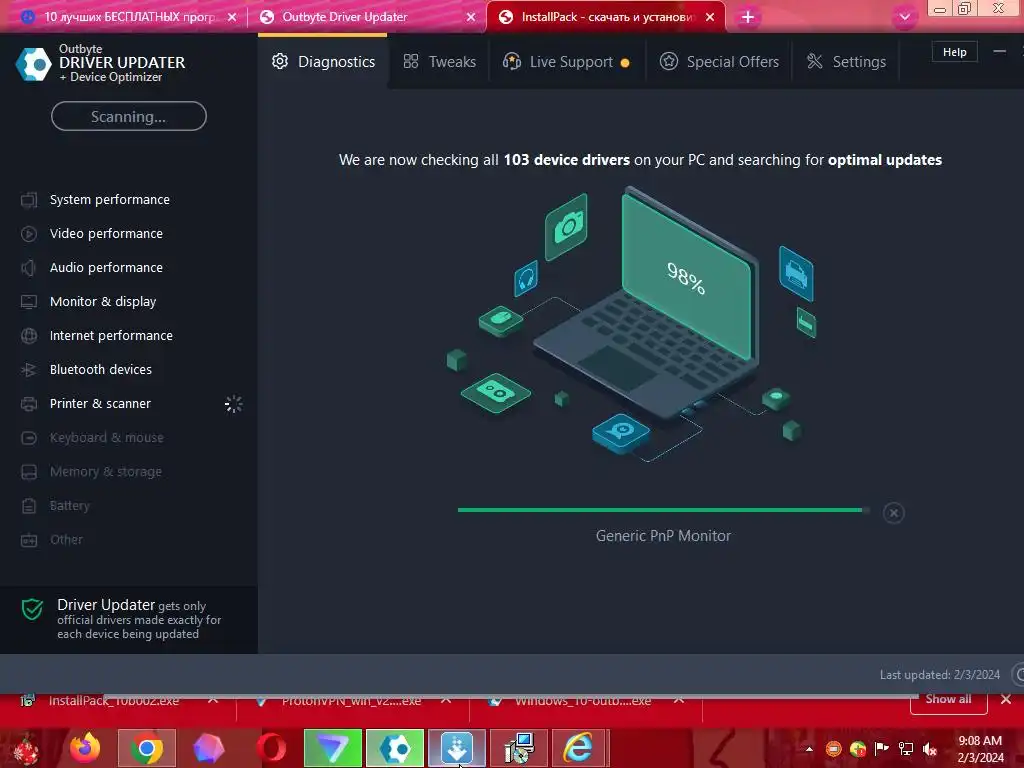Open the Diagnostics tab
The image size is (1024, 768).
[323, 61]
